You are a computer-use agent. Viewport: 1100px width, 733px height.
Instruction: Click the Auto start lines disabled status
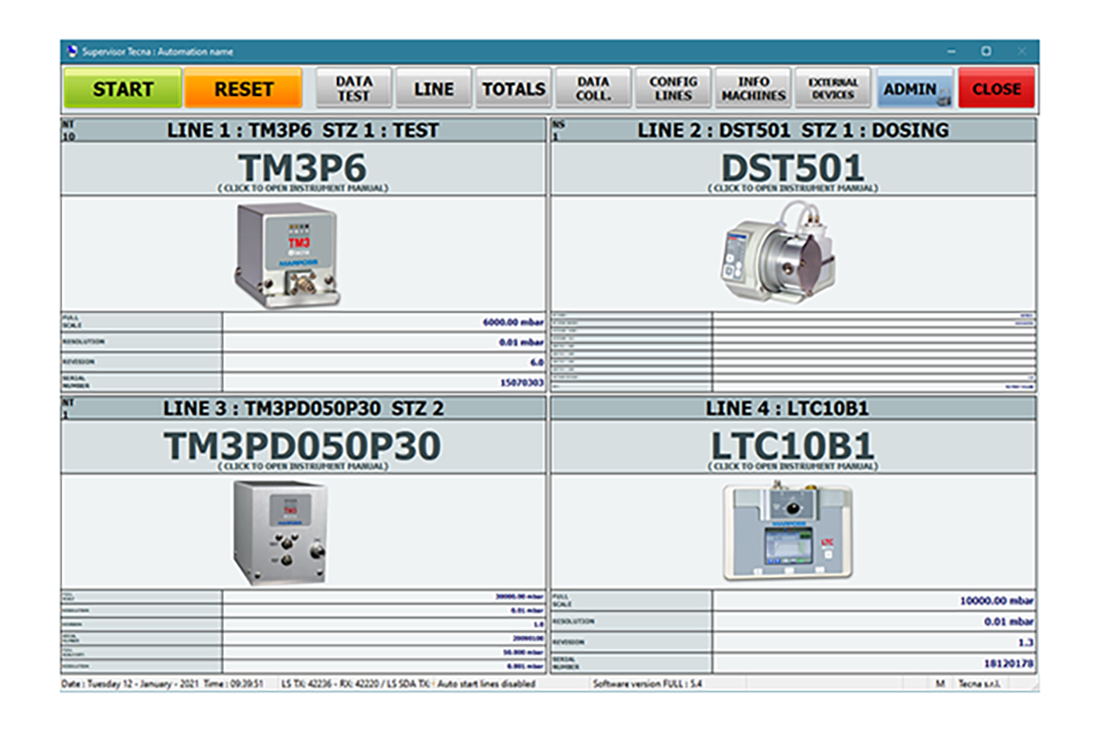pos(486,684)
